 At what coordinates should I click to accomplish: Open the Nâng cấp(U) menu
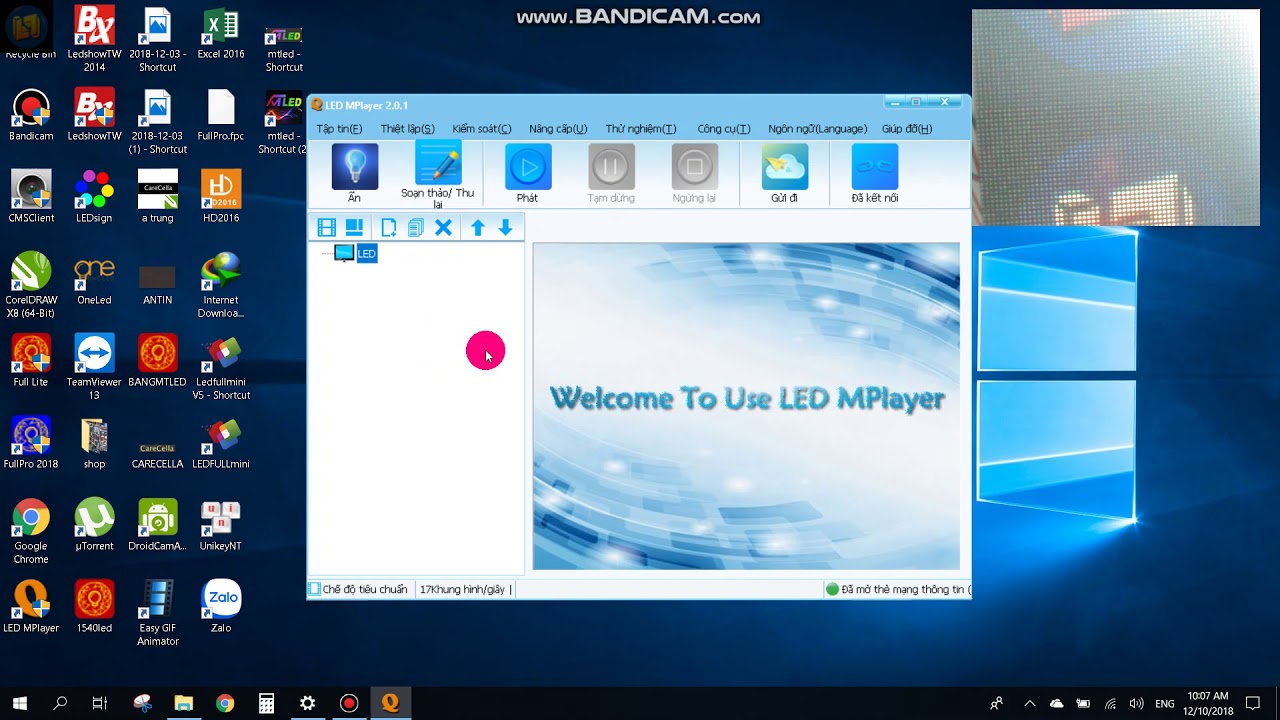point(558,129)
